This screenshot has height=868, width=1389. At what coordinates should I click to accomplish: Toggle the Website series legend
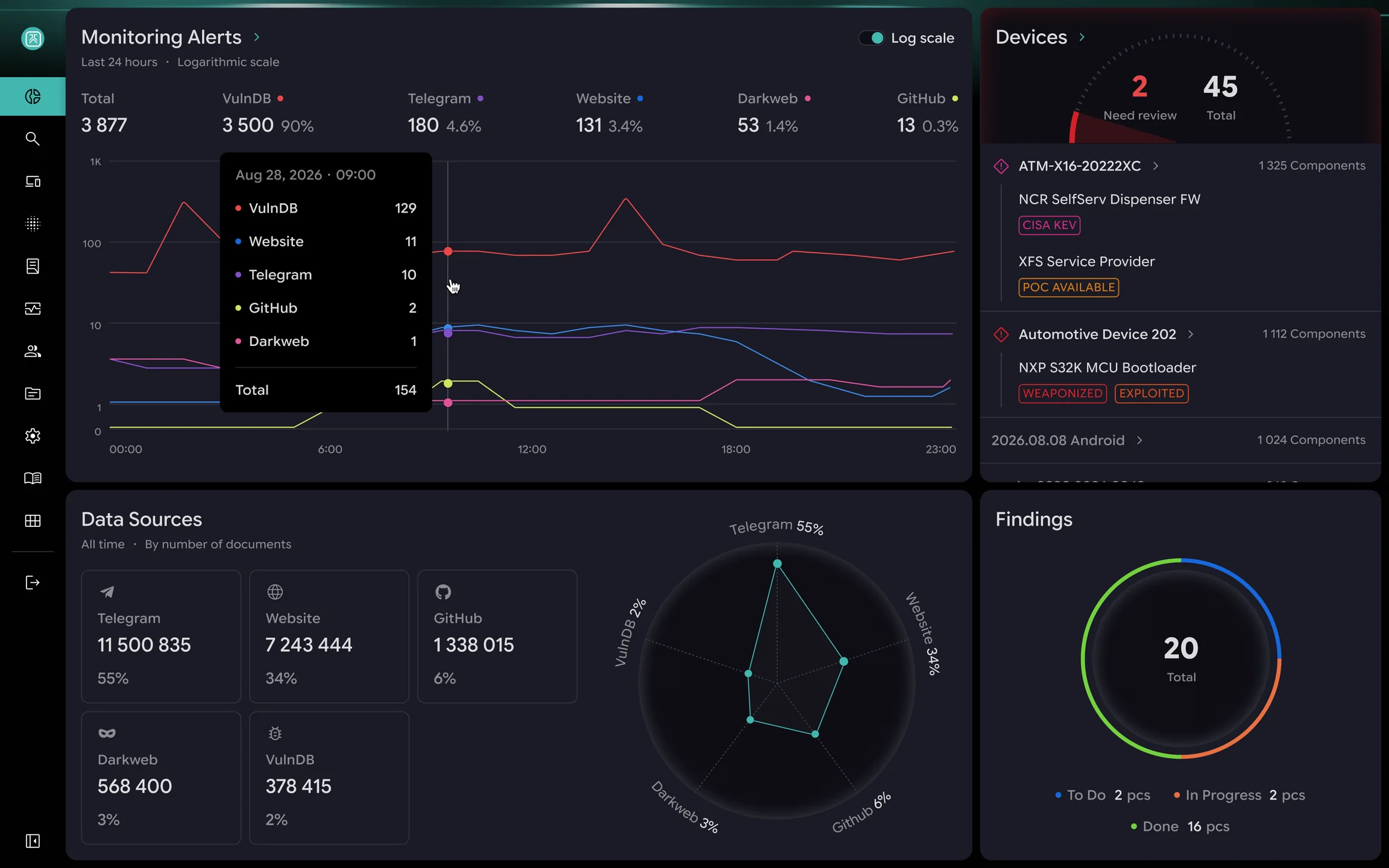[x=609, y=98]
